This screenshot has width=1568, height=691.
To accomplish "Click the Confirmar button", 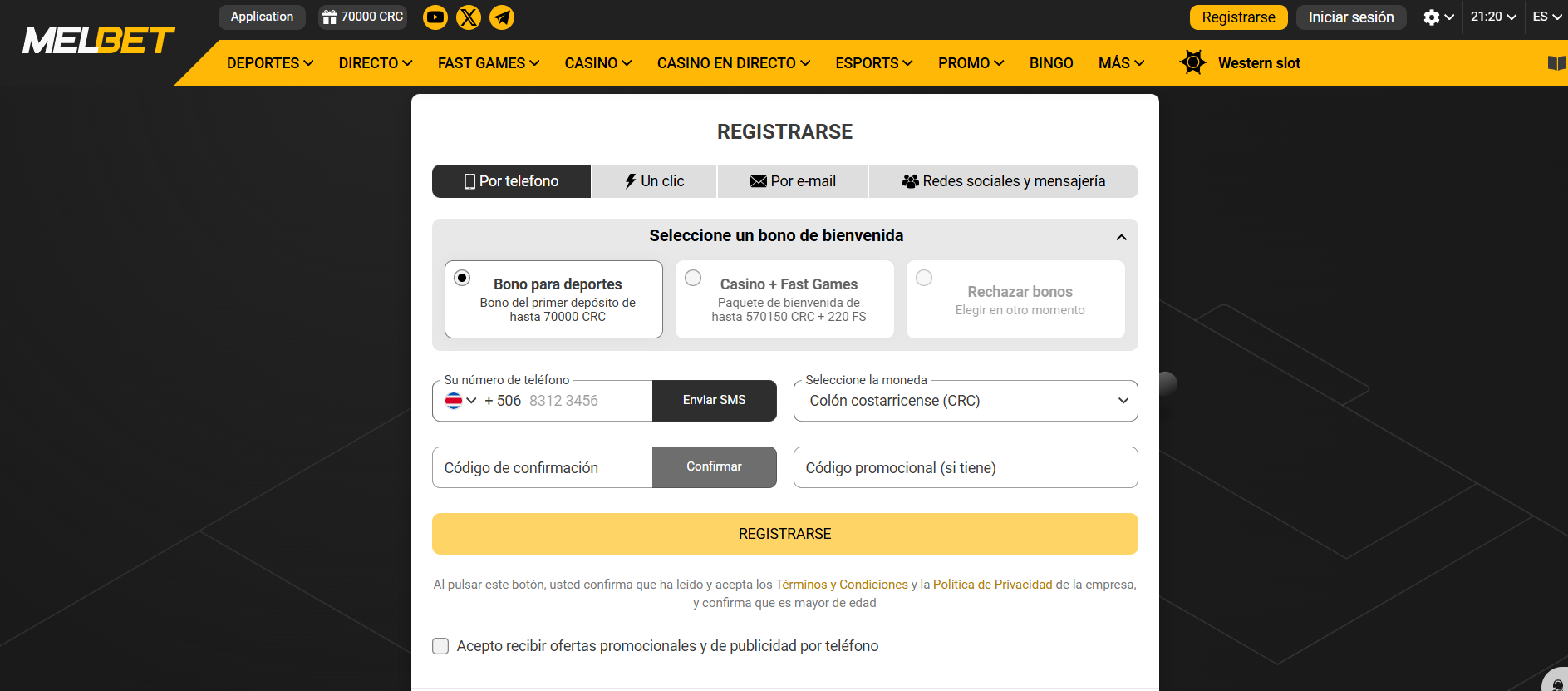I will (715, 467).
